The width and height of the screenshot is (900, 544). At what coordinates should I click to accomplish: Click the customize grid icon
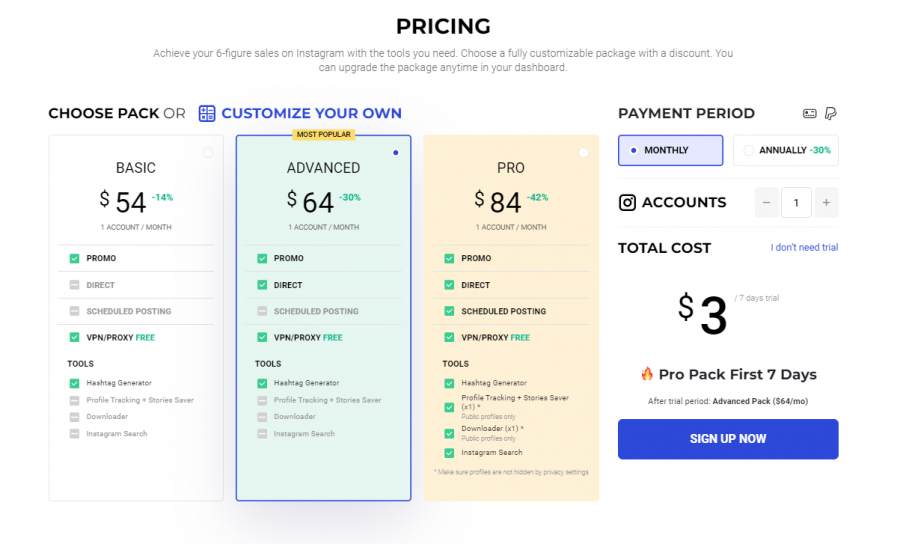point(207,113)
